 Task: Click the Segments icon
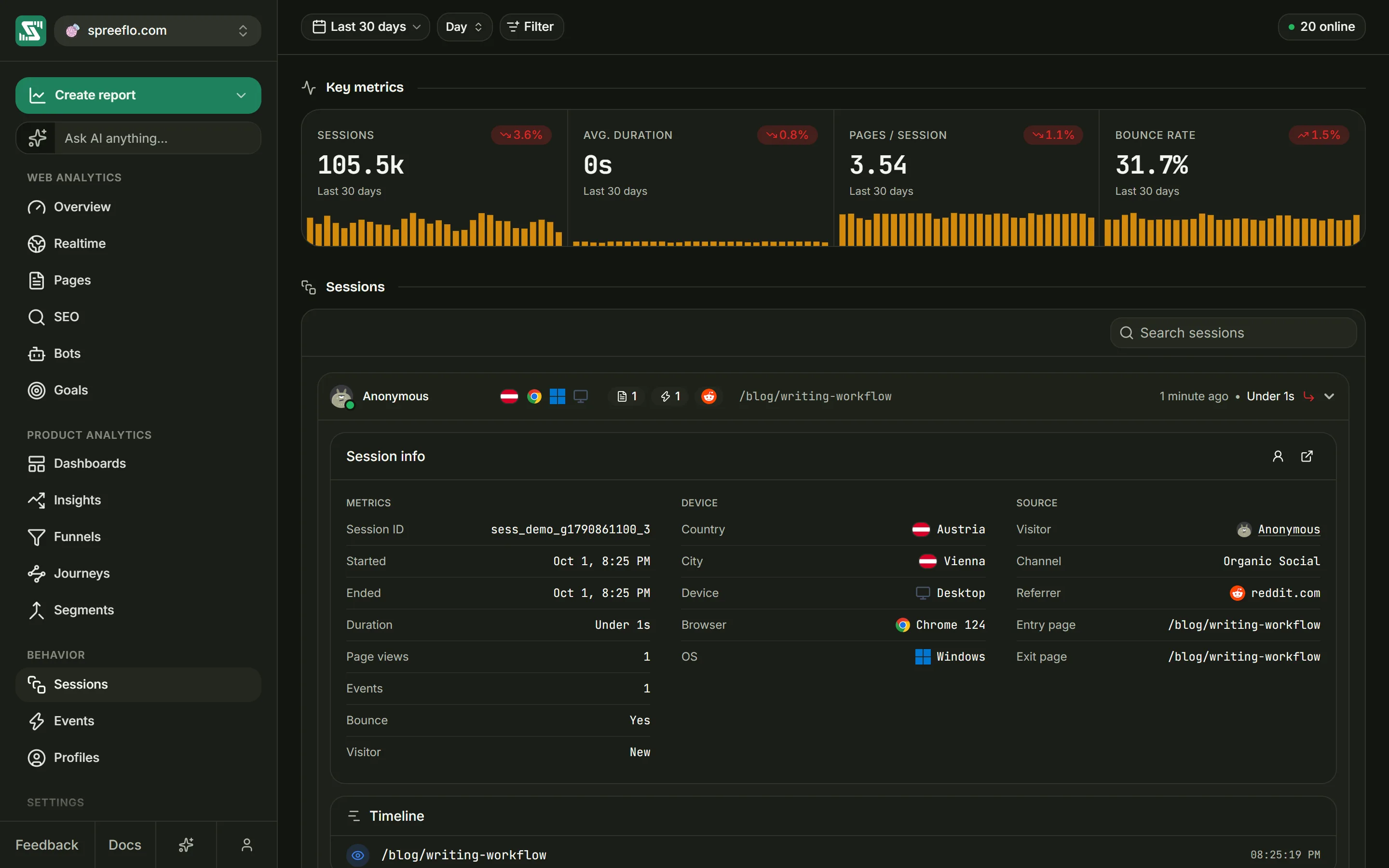[36, 610]
